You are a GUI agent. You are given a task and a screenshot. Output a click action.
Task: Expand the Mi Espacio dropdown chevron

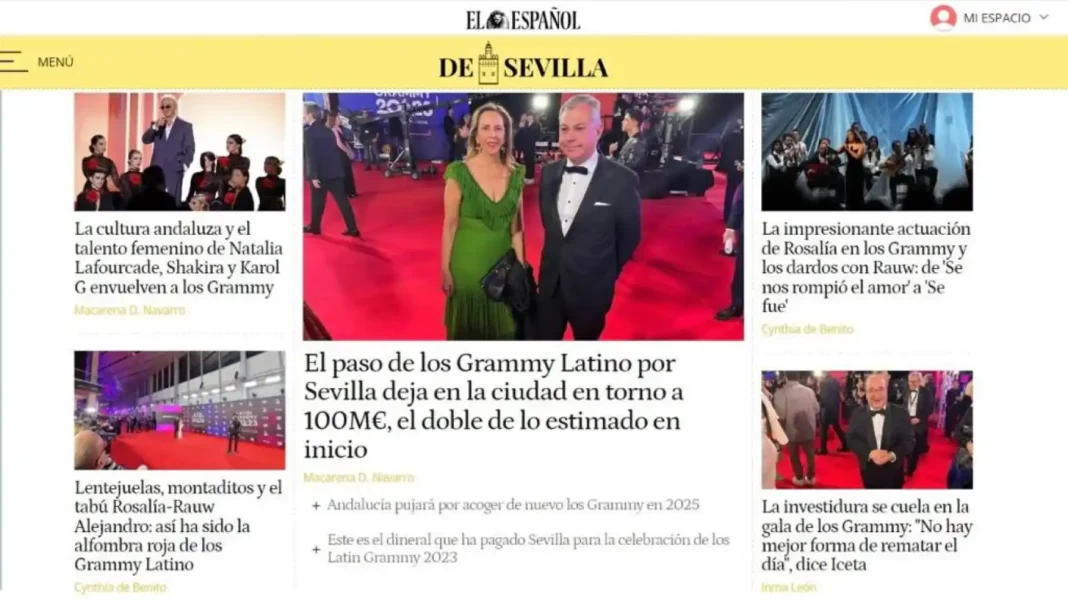coord(1044,17)
